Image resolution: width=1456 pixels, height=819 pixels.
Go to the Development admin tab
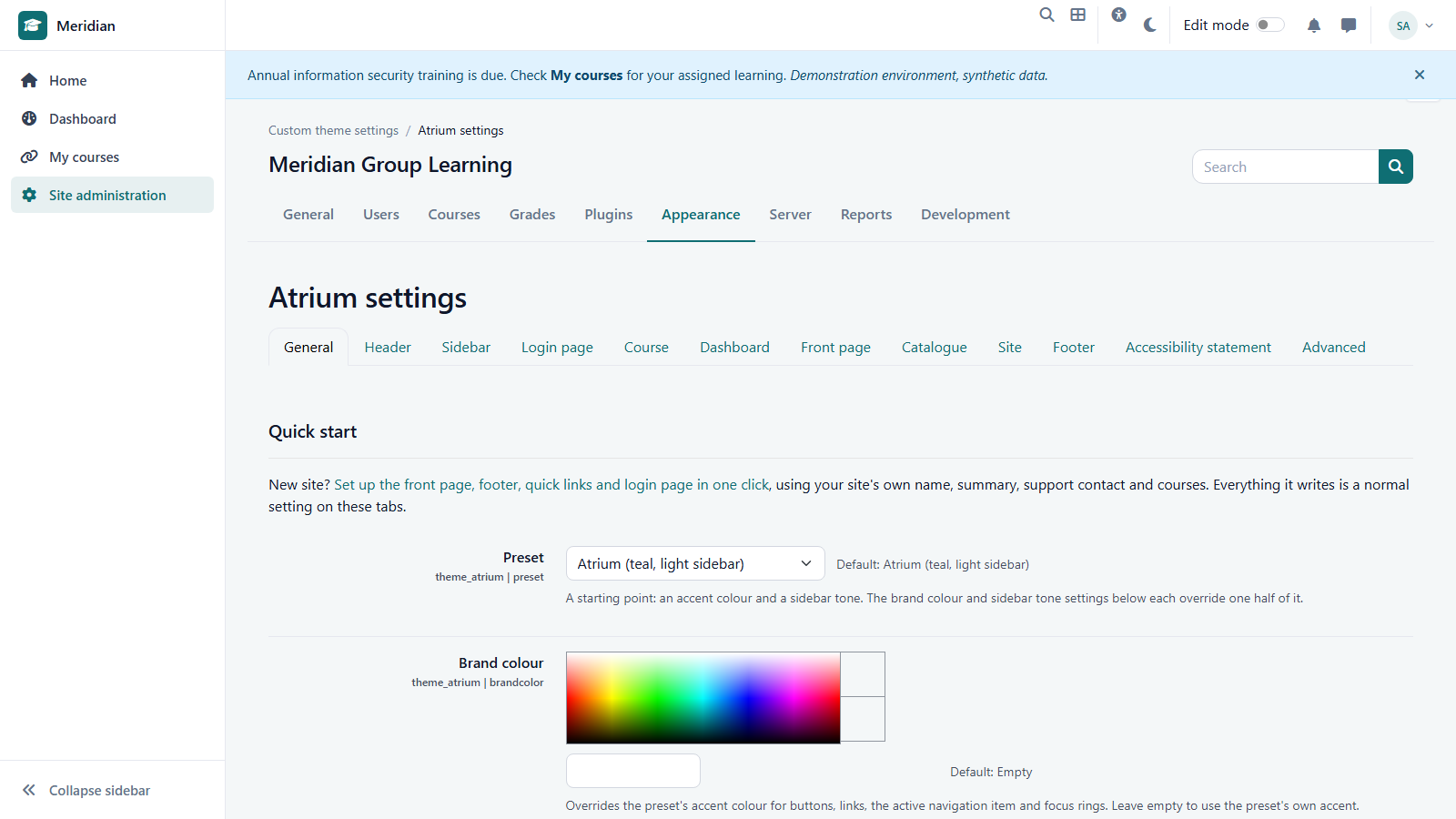coord(966,215)
